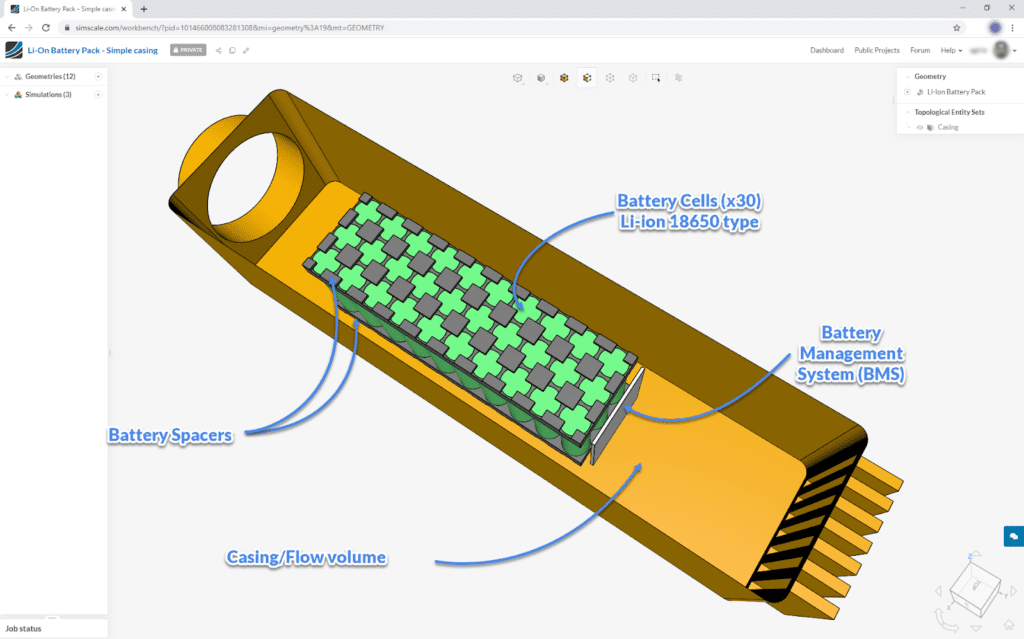Click the wireframe cube icon in the toolbar

(x=517, y=77)
